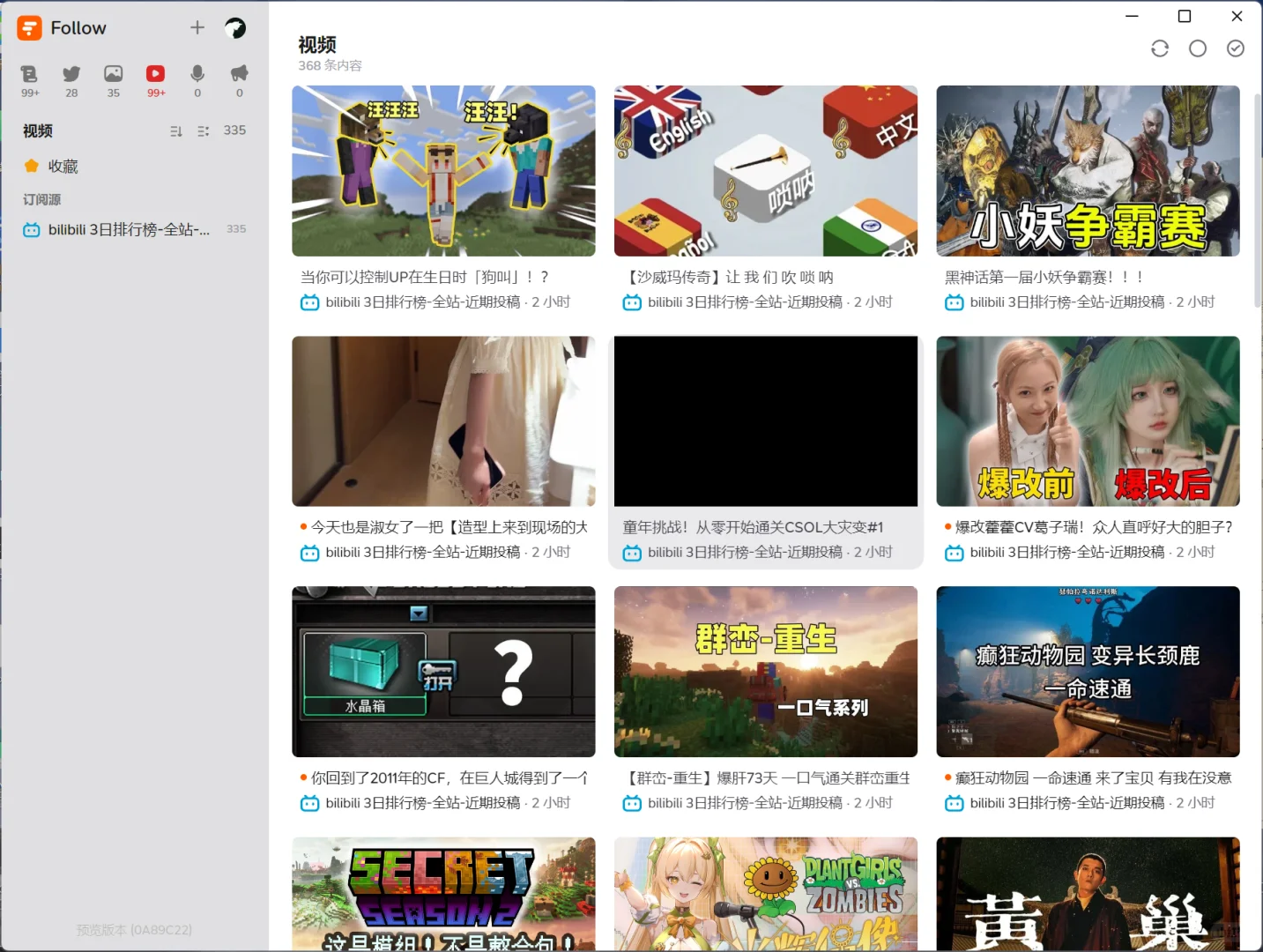
Task: Click bilibili icon under CSOL大灾变 video
Action: [x=632, y=554]
